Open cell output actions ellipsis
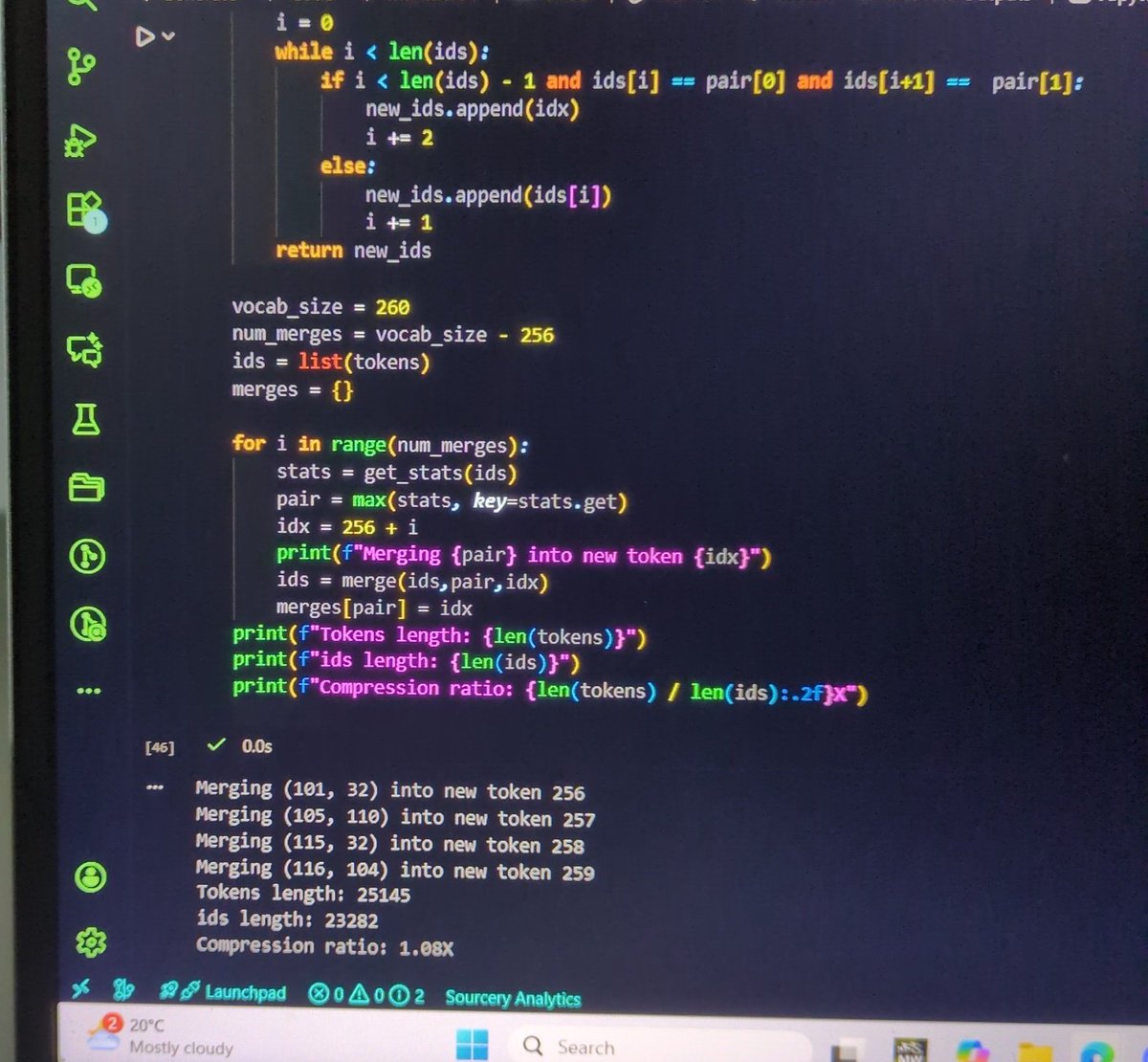The height and width of the screenshot is (1062, 1148). point(155,787)
